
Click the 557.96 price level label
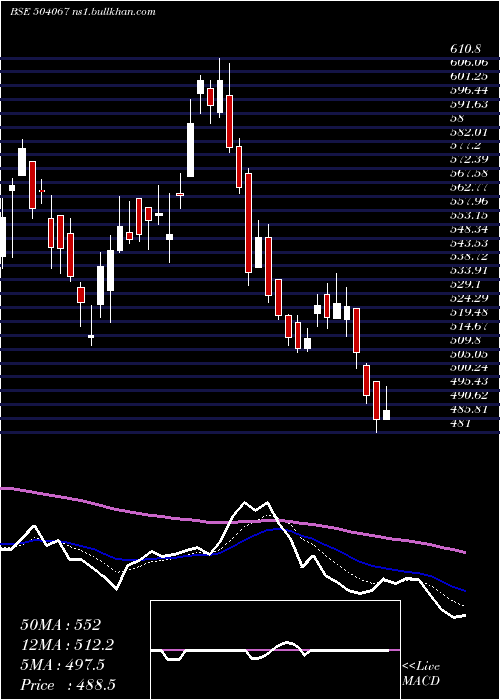(469, 201)
